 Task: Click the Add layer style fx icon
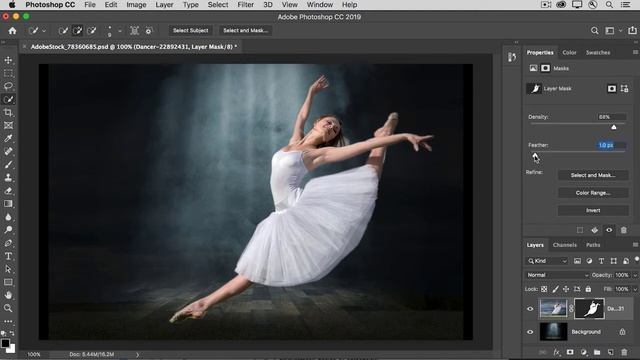(x=557, y=352)
